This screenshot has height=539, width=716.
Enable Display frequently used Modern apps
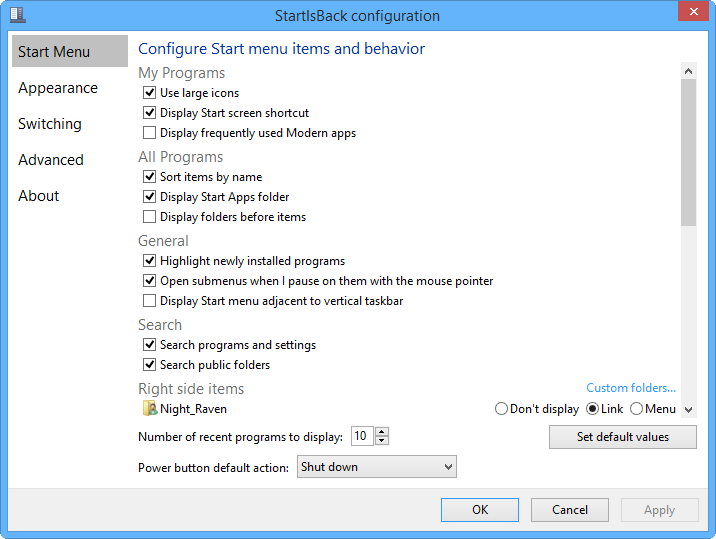[x=149, y=133]
